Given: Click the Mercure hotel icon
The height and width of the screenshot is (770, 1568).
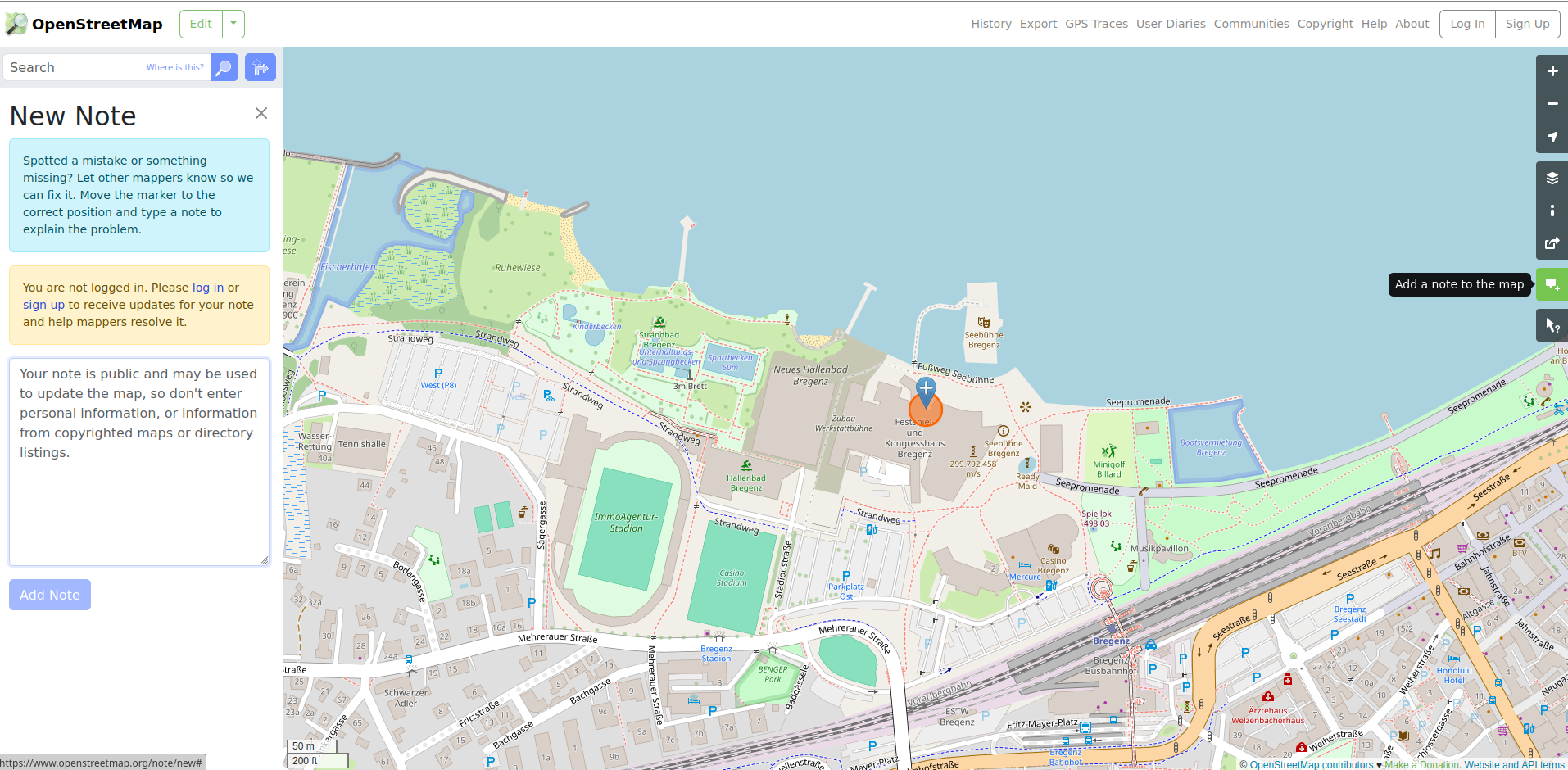Looking at the screenshot, I should click(x=1025, y=565).
